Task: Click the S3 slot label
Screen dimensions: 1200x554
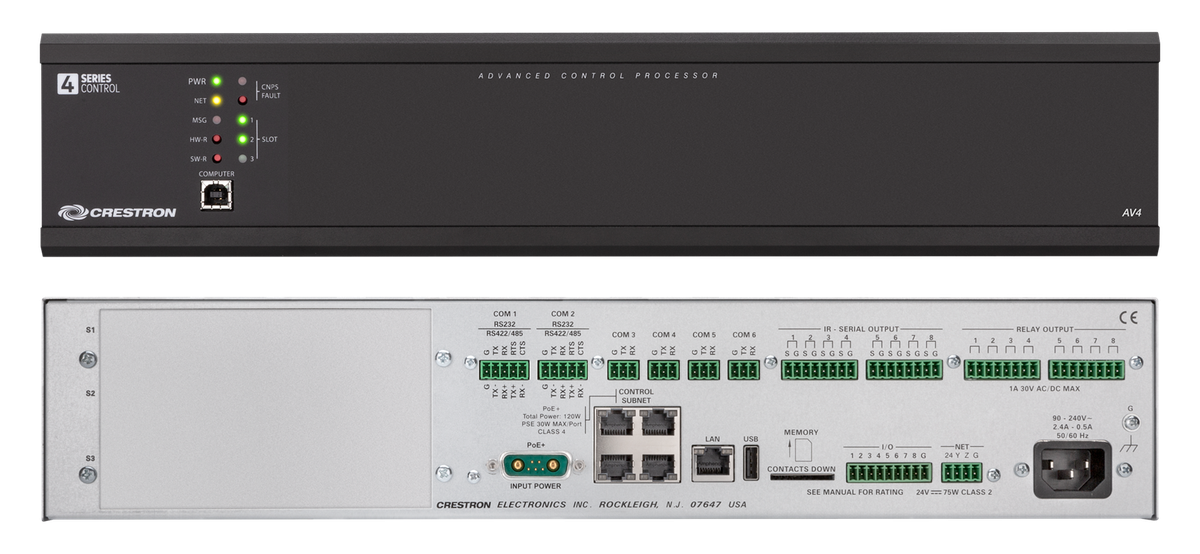Action: pos(89,458)
